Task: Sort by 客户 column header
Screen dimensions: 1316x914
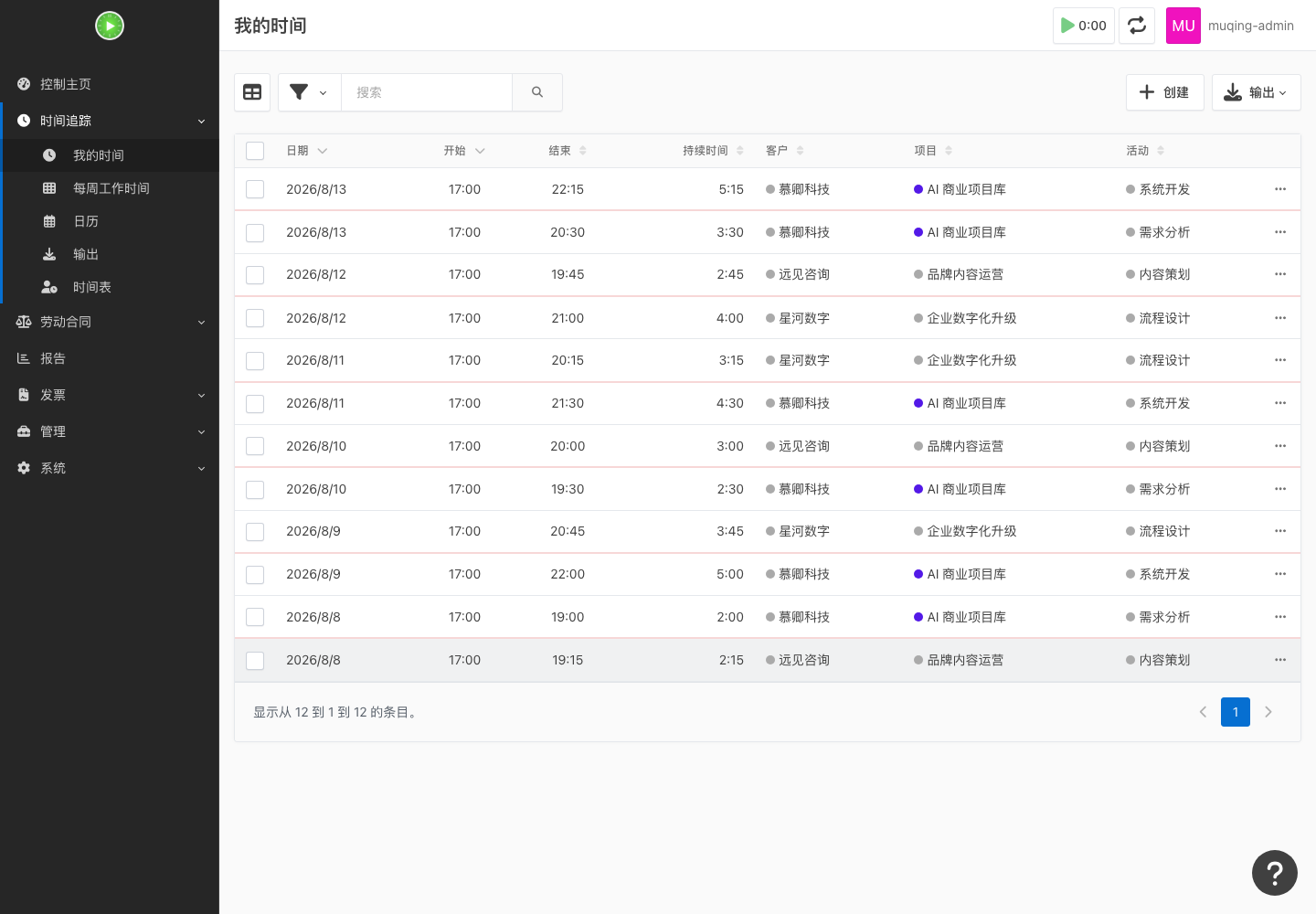Action: (x=785, y=151)
